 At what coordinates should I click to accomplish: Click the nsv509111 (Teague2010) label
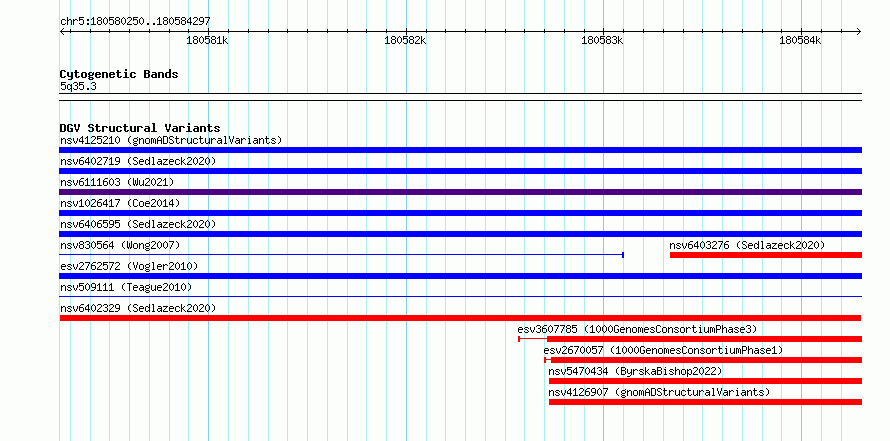point(126,287)
